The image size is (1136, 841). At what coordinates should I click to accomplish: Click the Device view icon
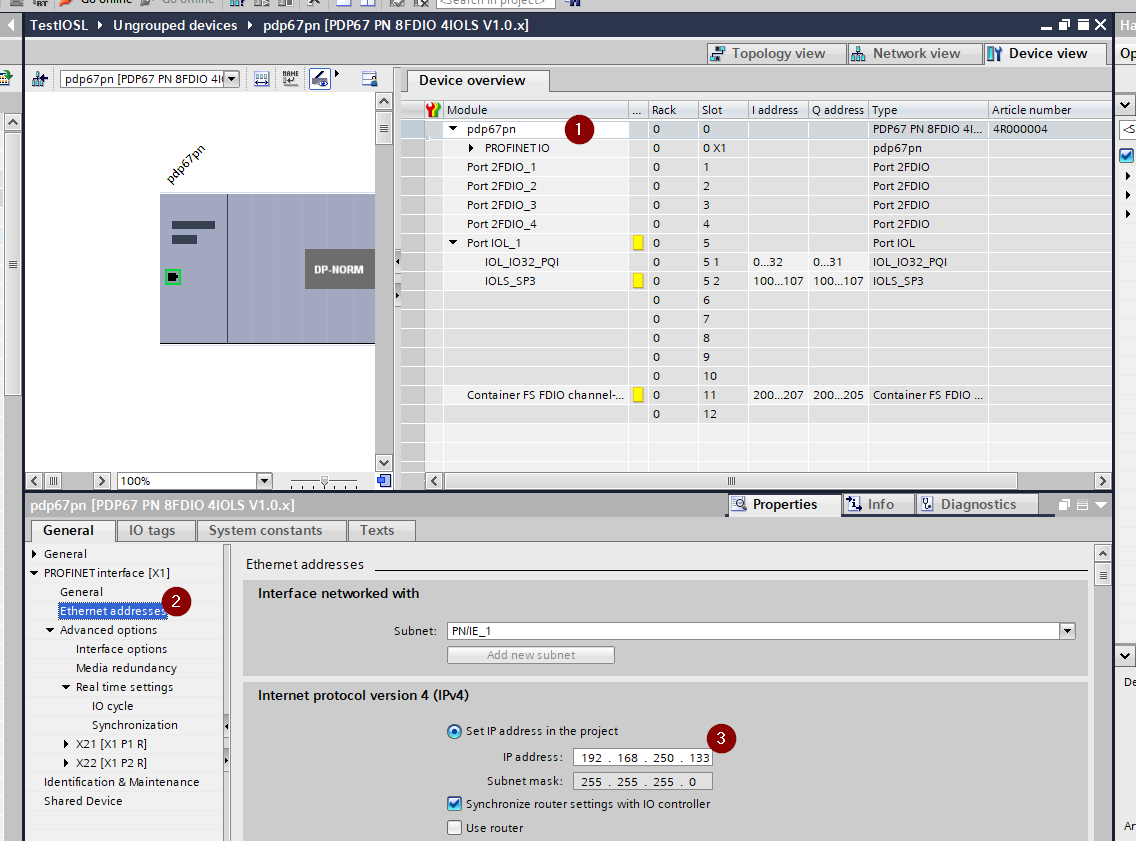(x=995, y=54)
